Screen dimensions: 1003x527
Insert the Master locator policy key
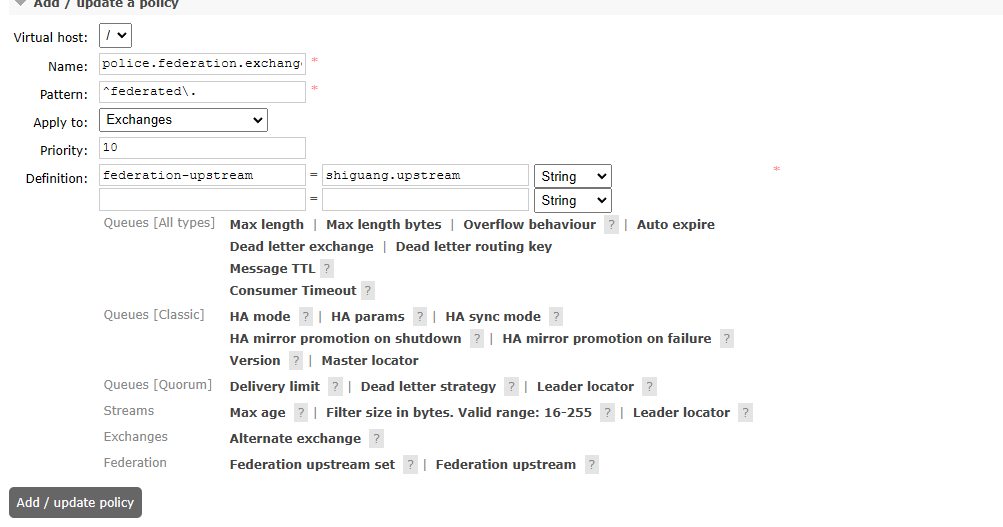coord(370,361)
